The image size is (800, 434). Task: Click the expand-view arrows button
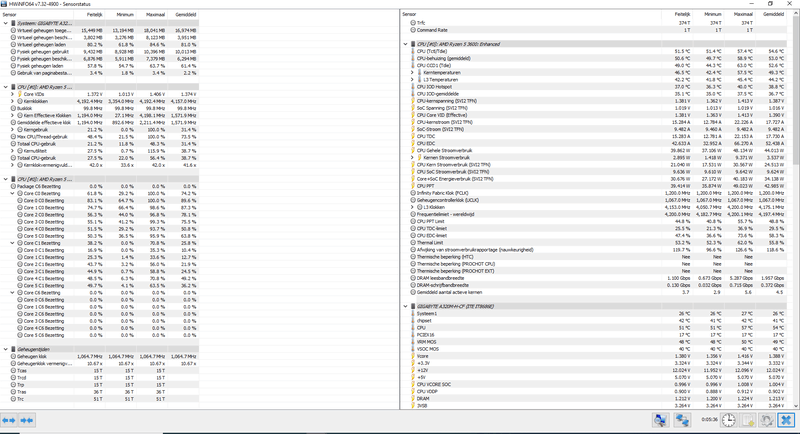click(x=9, y=420)
